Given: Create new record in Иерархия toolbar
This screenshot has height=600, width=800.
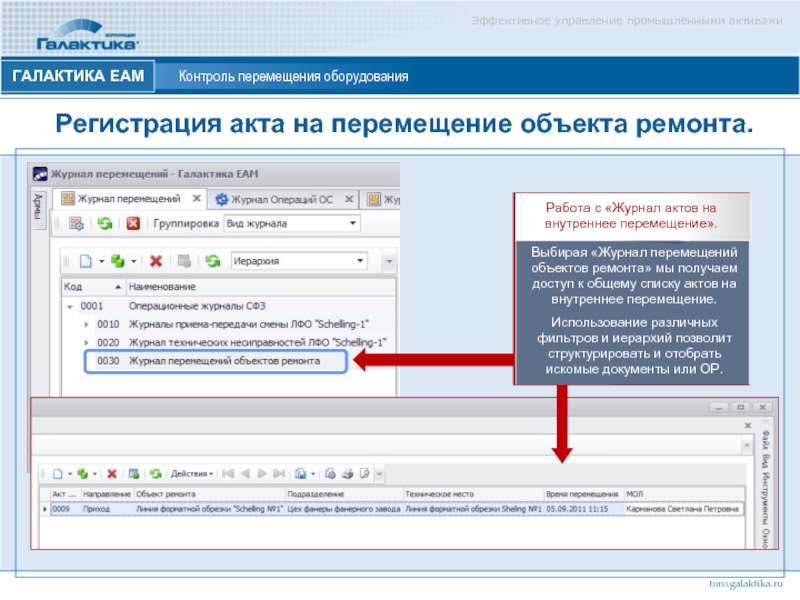Looking at the screenshot, I should 86,261.
